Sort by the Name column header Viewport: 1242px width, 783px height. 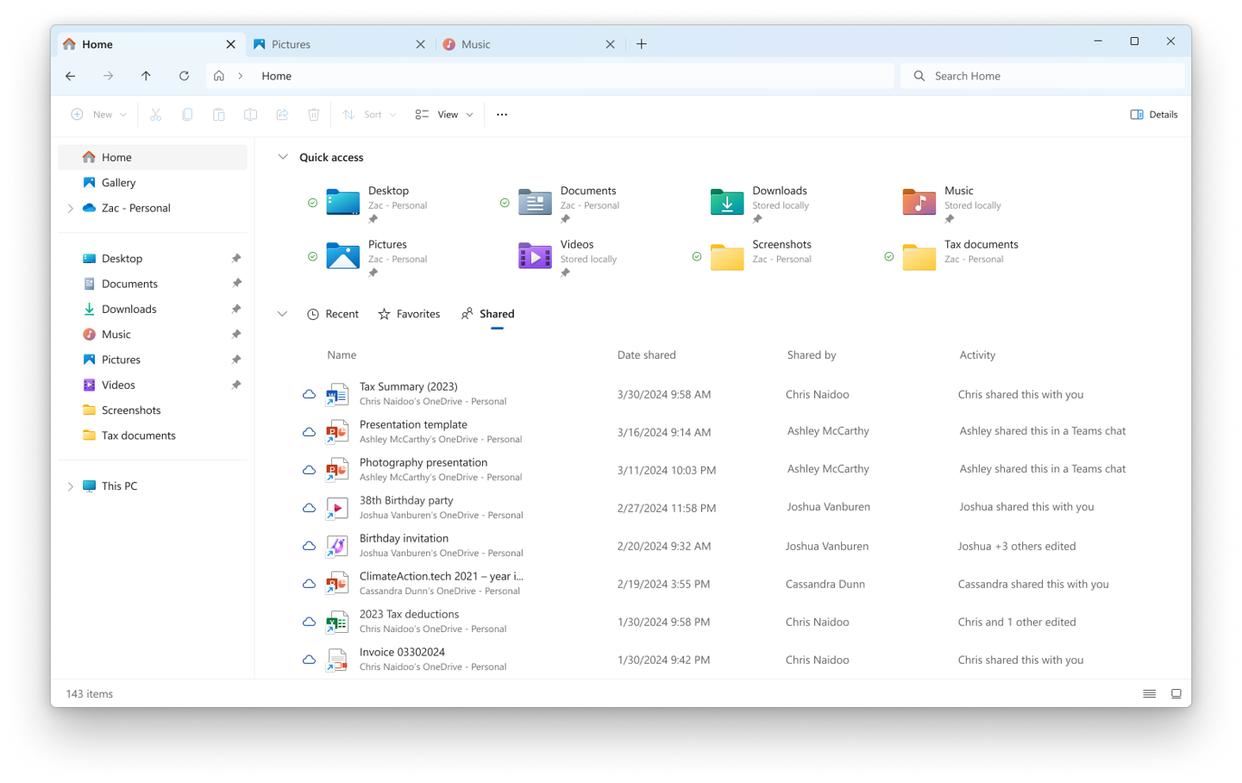pyautogui.click(x=342, y=355)
